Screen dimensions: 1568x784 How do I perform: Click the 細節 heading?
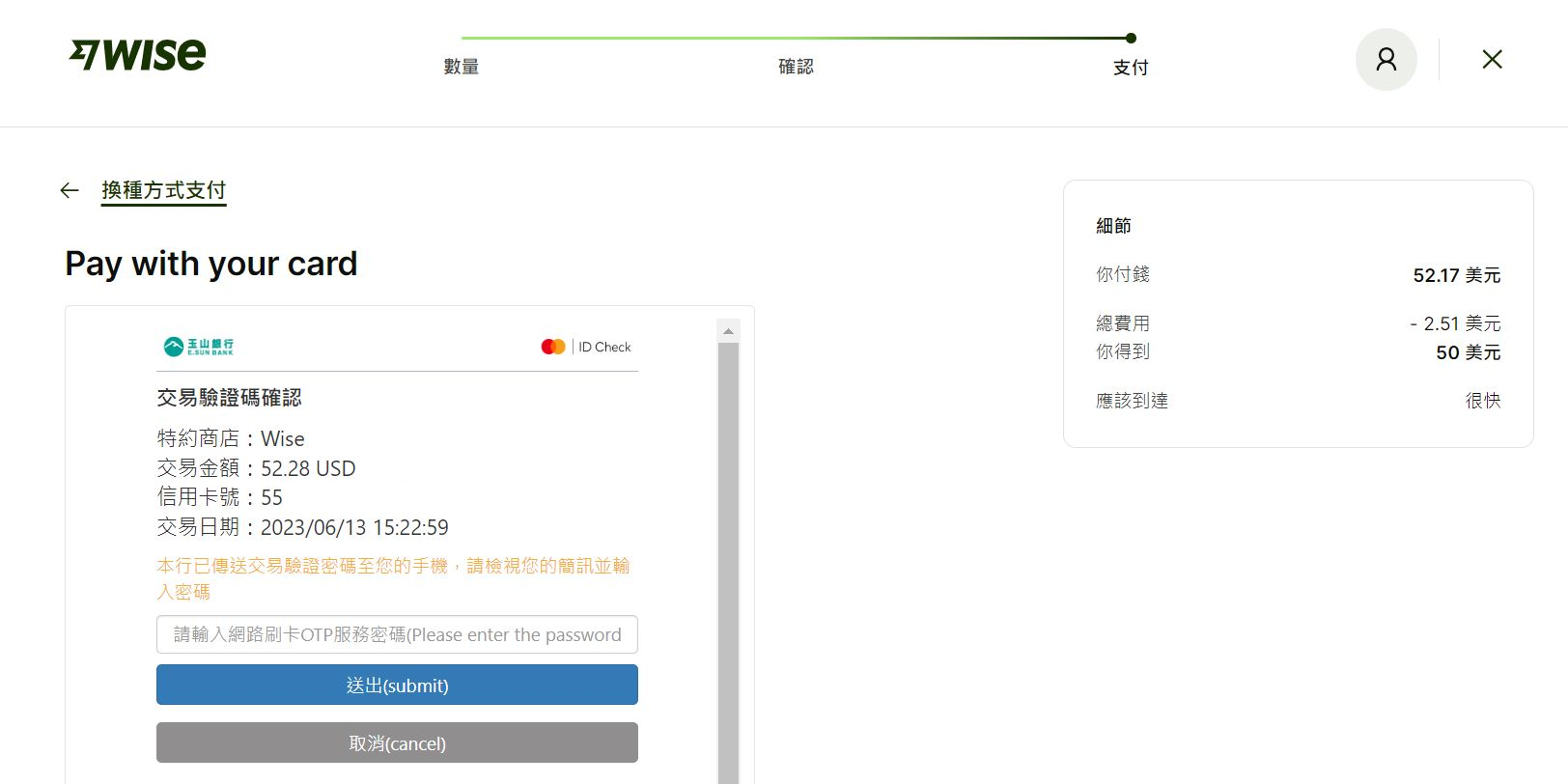click(x=1113, y=226)
